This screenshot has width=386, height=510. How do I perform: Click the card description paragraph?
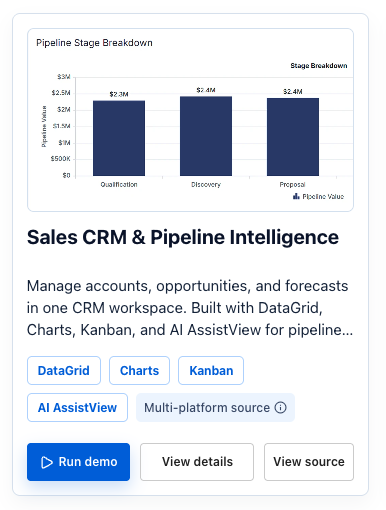190,308
